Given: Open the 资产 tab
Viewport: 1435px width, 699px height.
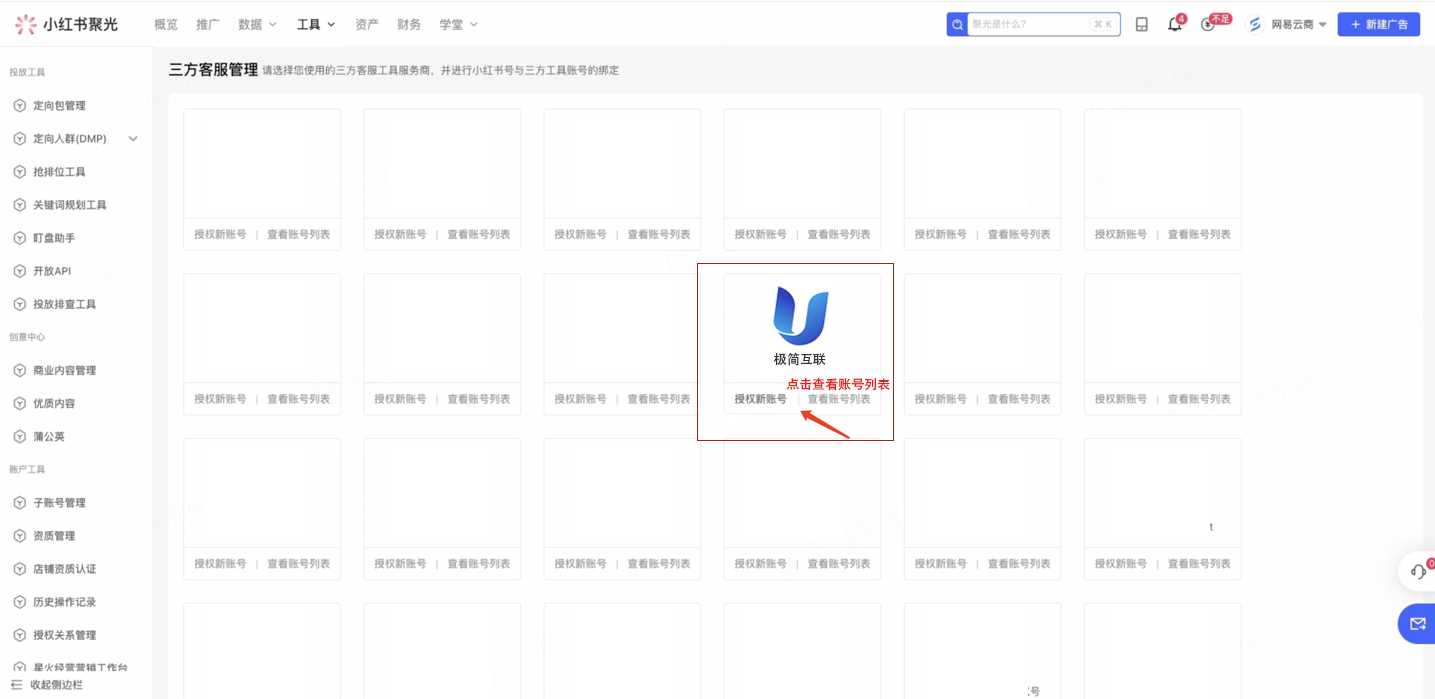Looking at the screenshot, I should [x=367, y=24].
